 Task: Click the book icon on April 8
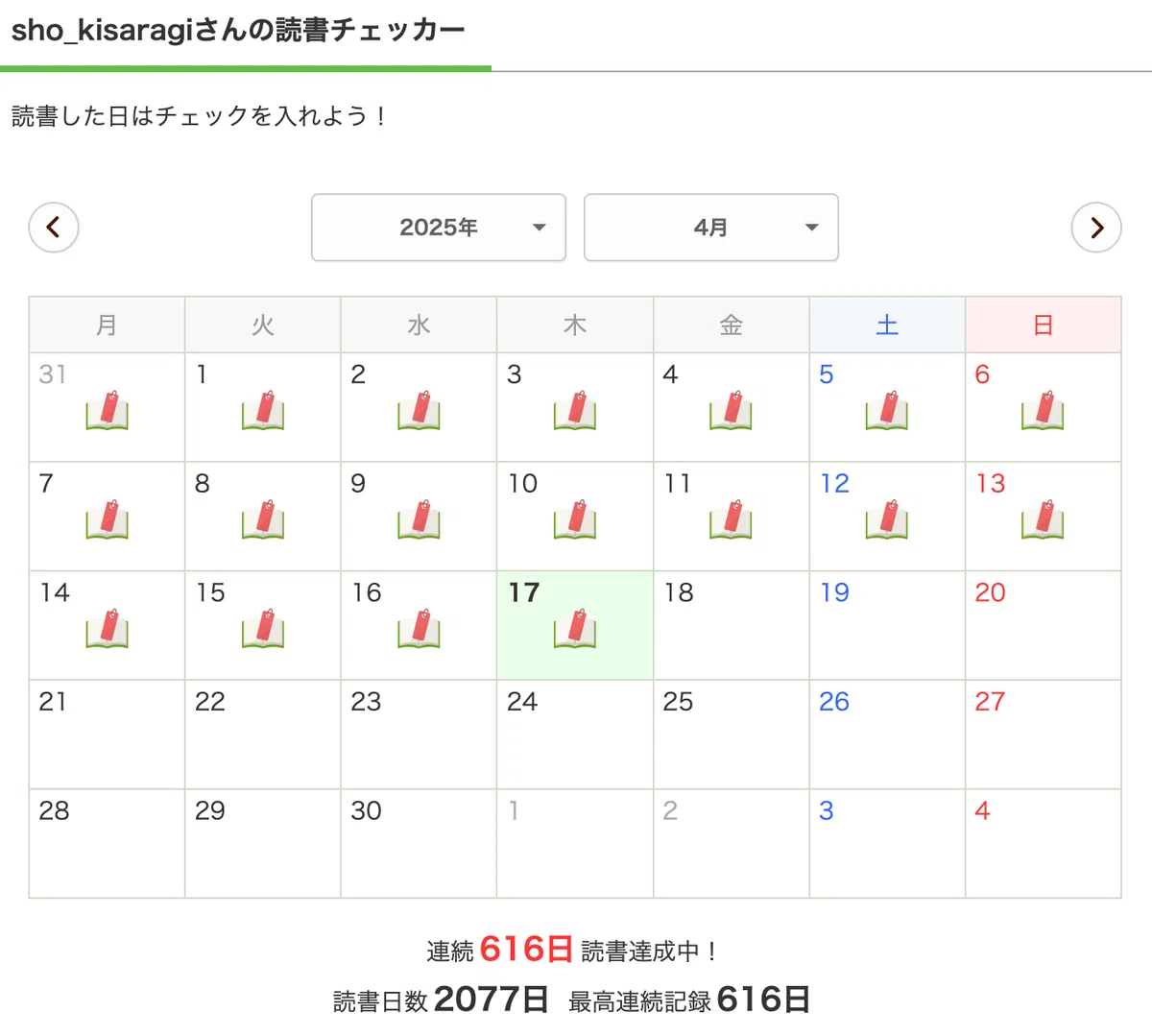click(263, 519)
